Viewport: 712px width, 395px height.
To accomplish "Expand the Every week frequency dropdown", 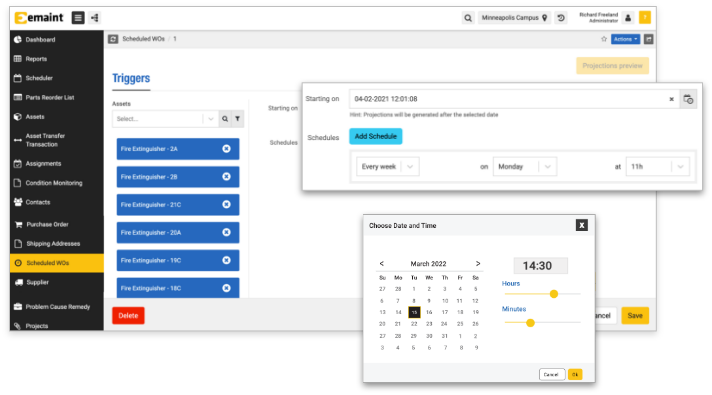I will 387,167.
